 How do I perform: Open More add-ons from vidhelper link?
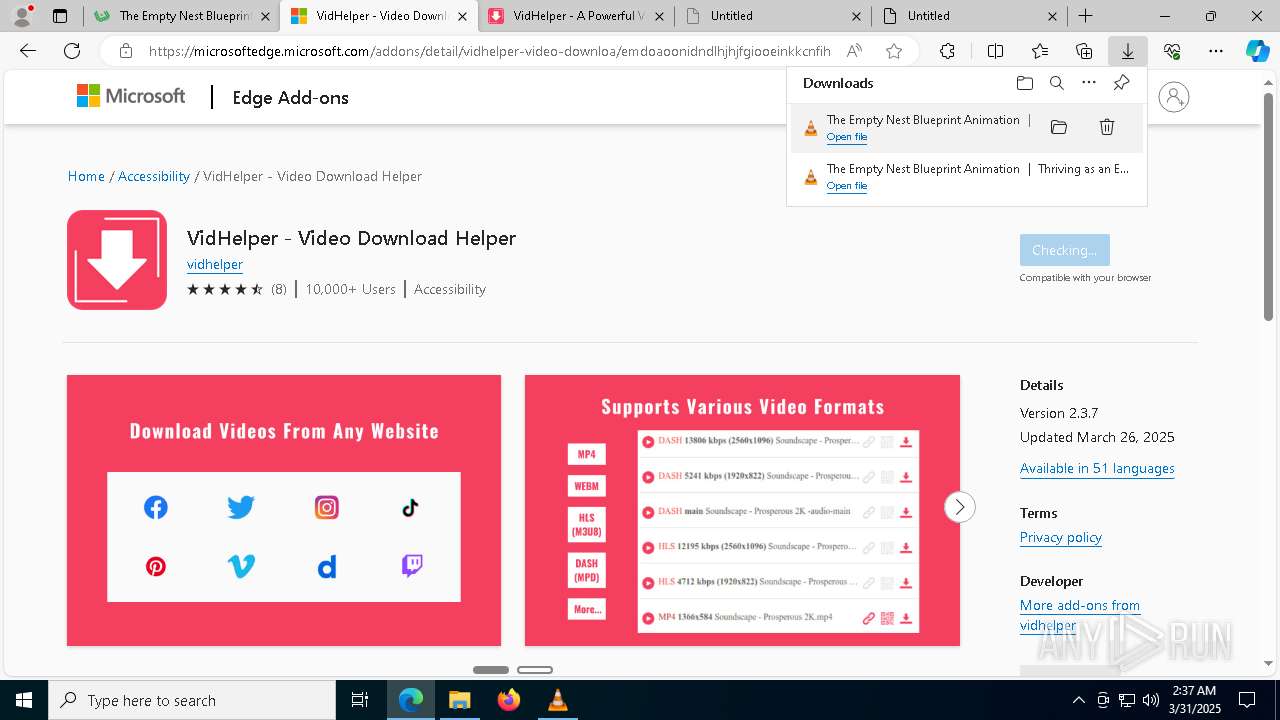(x=1080, y=615)
